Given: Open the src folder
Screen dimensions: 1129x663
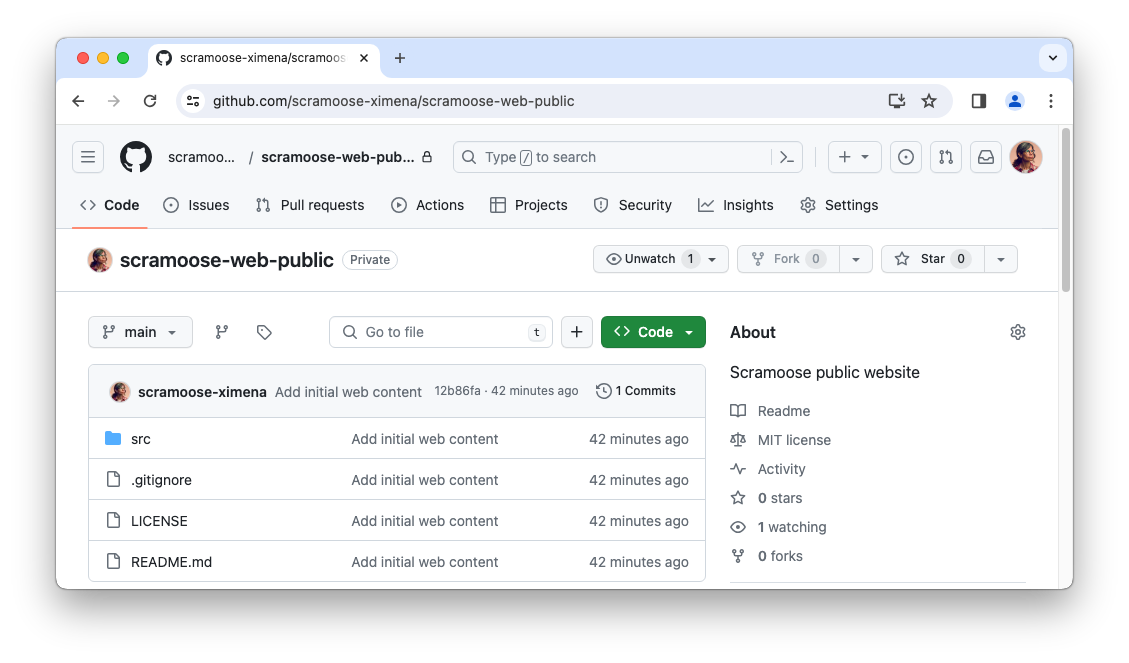Looking at the screenshot, I should [x=140, y=439].
